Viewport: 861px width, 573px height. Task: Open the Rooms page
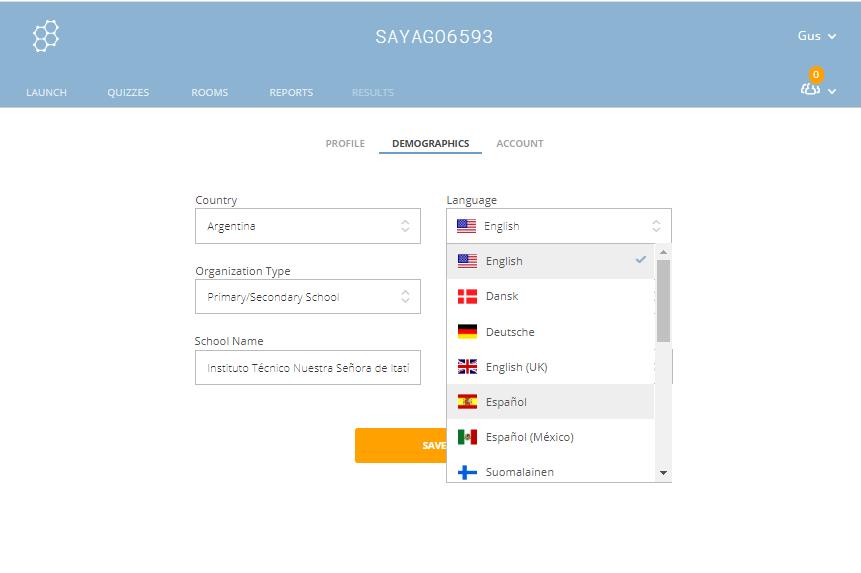coord(209,92)
